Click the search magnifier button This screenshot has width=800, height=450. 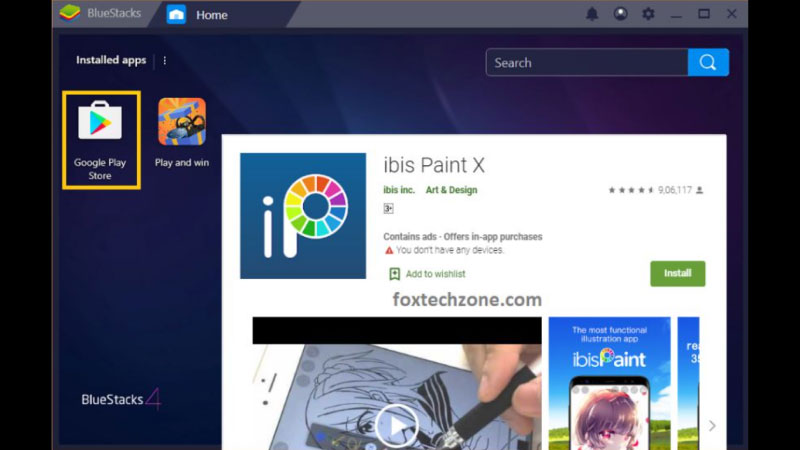[x=708, y=62]
